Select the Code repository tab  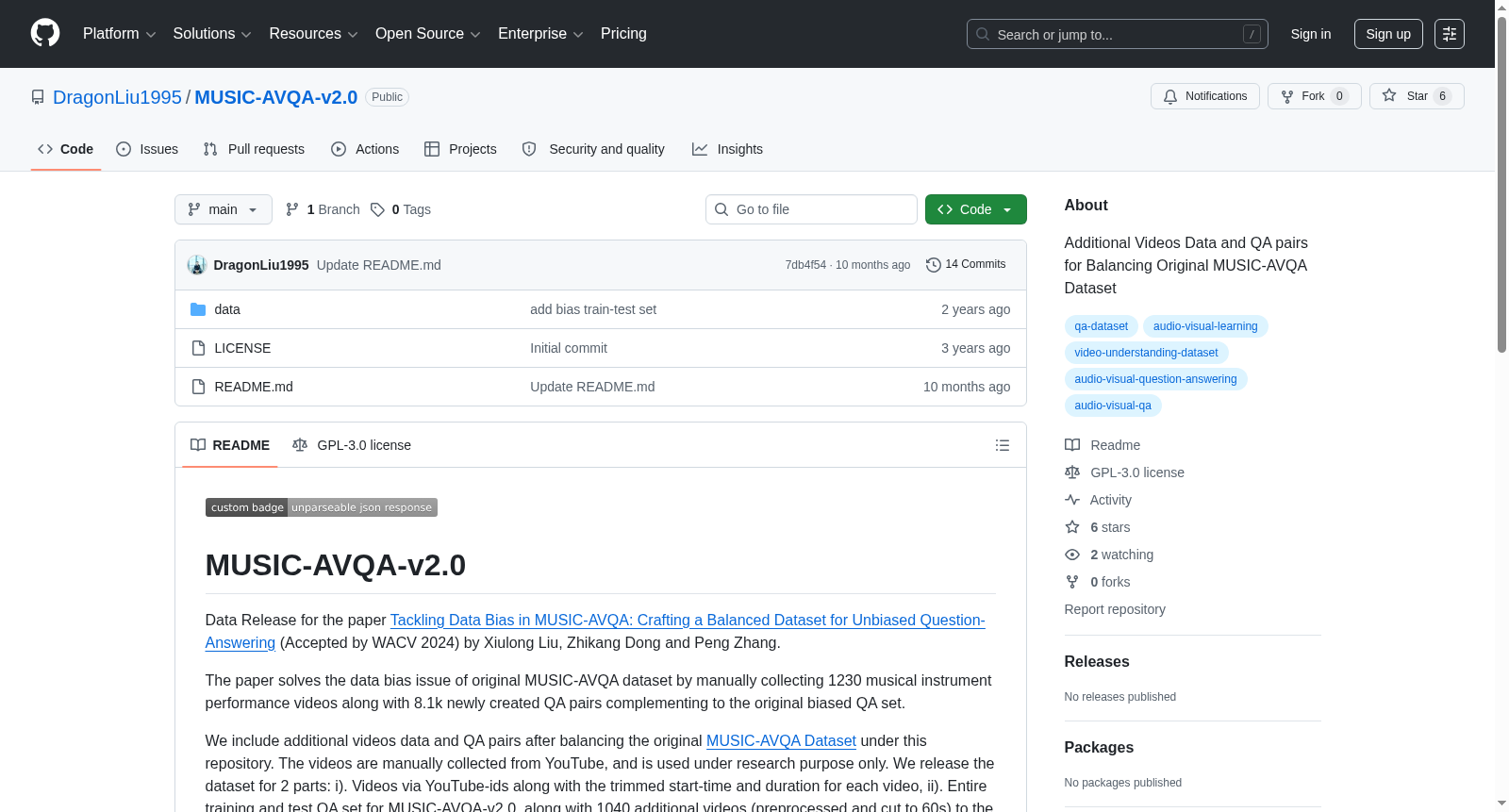coord(66,149)
